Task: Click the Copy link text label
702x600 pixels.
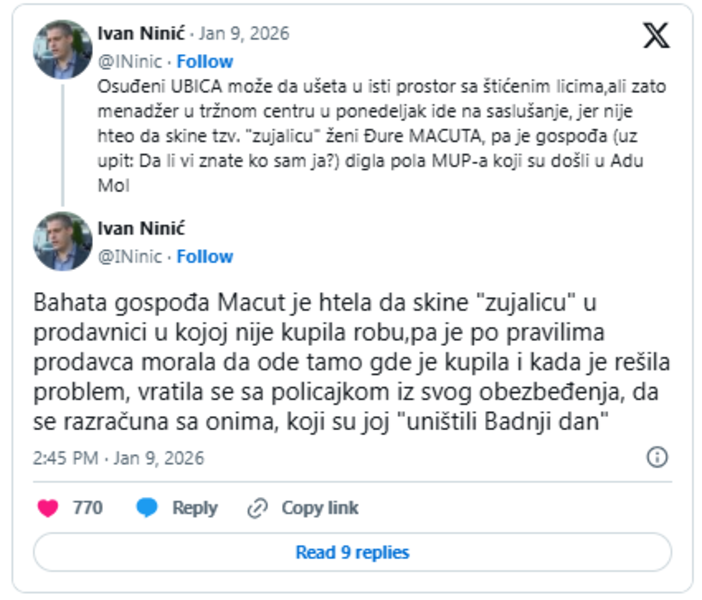Action: 319,508
